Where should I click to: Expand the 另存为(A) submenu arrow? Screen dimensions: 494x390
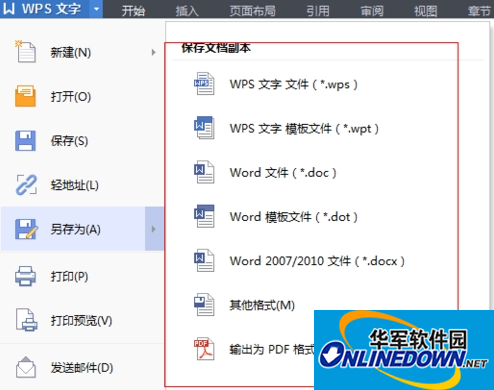pyautogui.click(x=154, y=229)
